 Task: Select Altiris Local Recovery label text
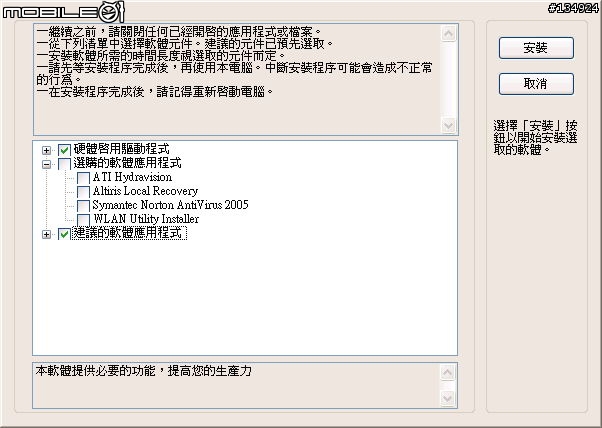click(145, 191)
